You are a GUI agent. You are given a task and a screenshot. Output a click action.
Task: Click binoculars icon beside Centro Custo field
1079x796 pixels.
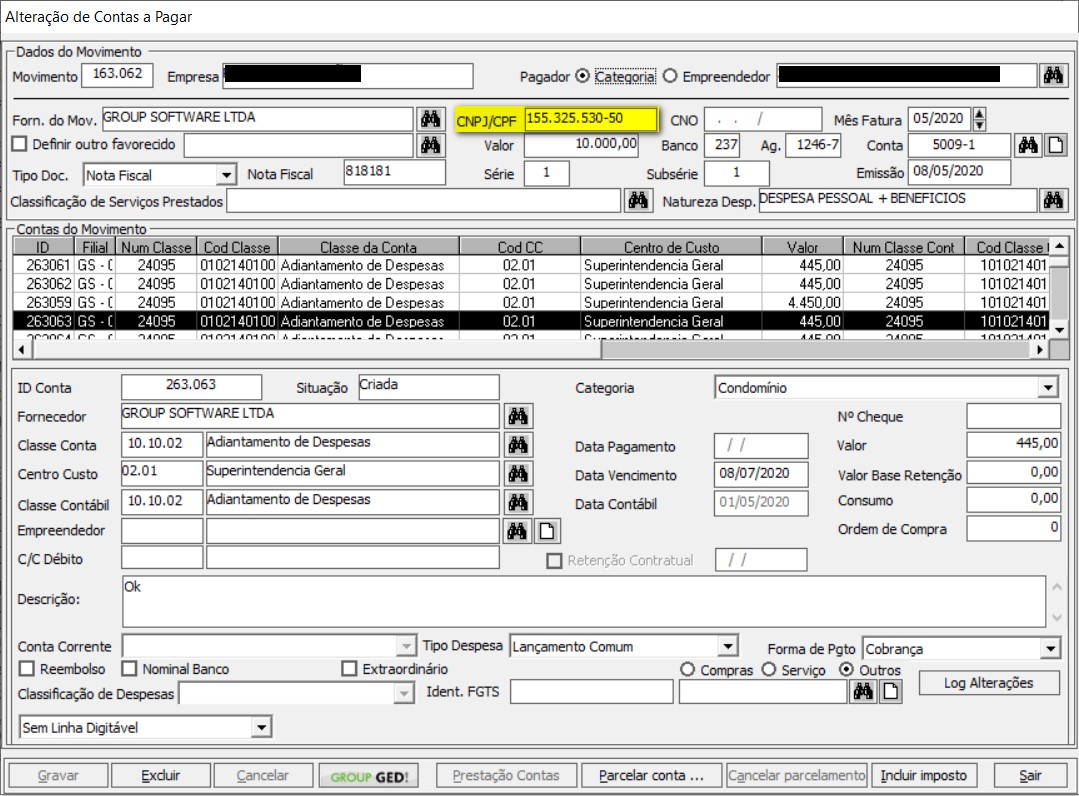[517, 473]
